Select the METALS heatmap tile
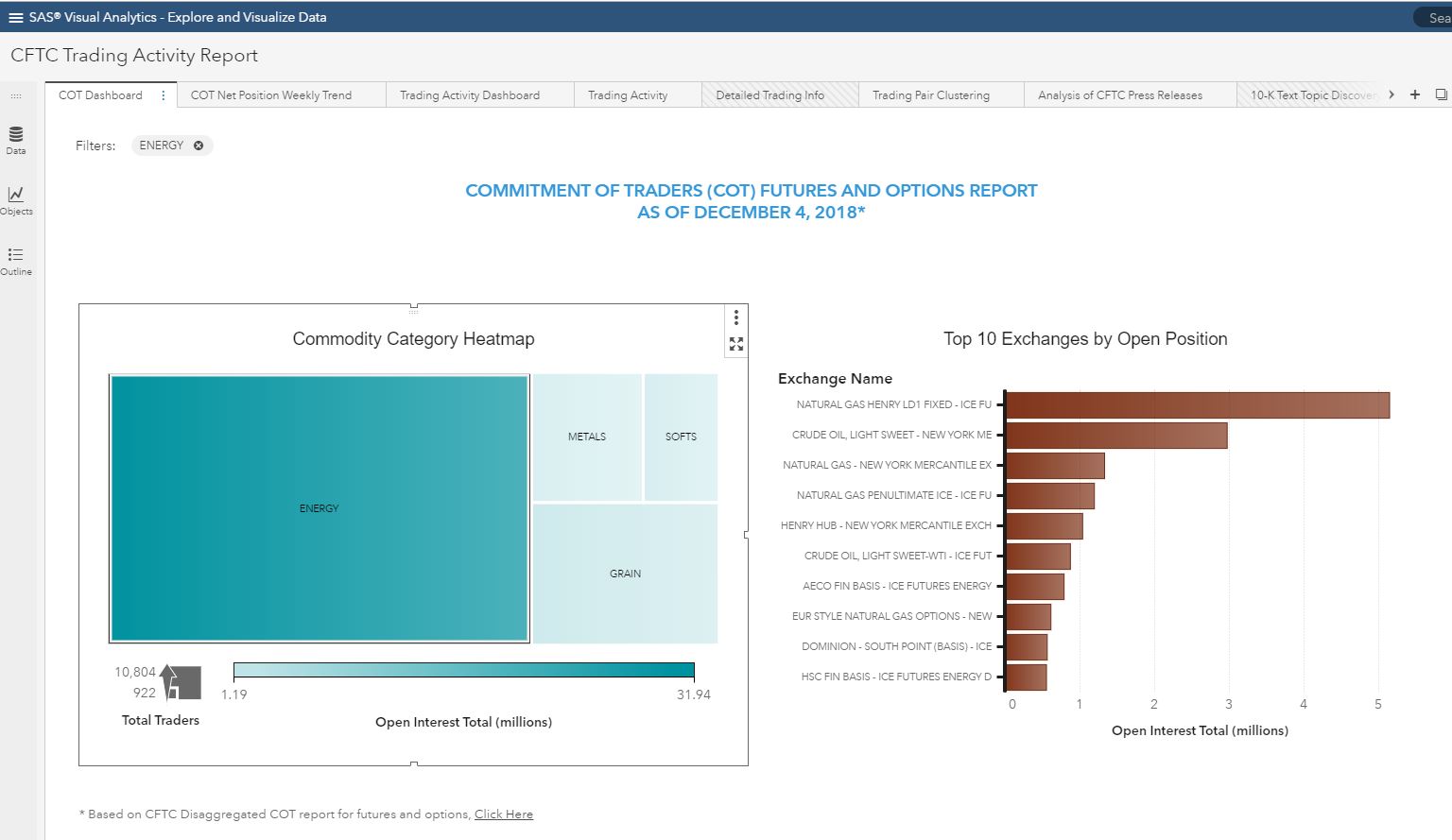 [x=587, y=437]
